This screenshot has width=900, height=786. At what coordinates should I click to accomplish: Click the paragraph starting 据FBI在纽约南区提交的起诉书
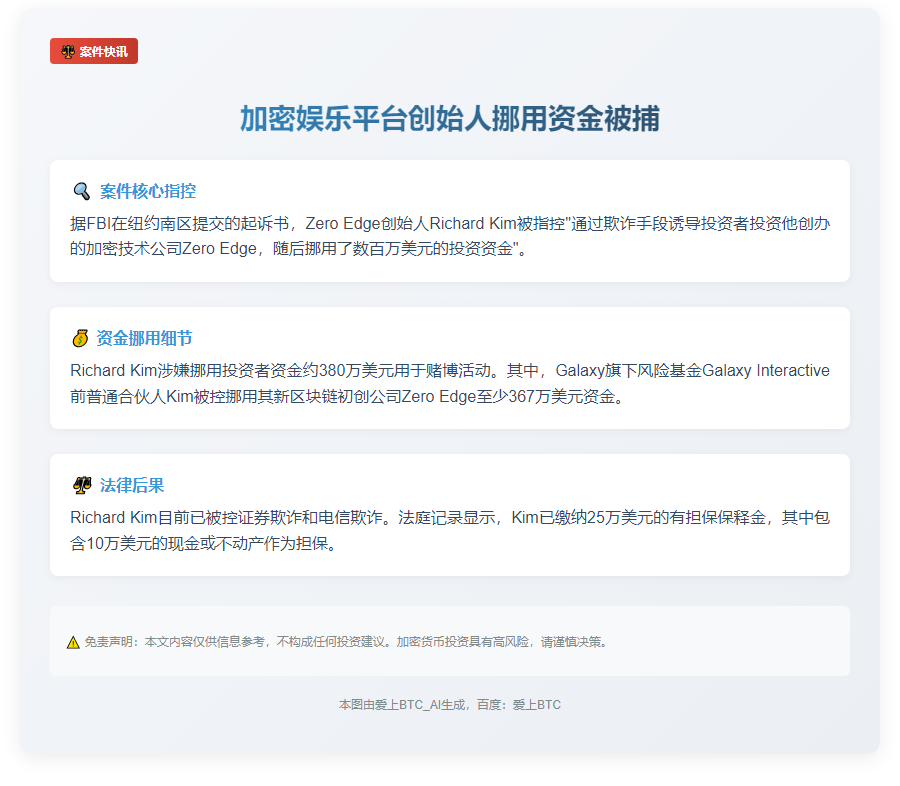click(x=450, y=236)
